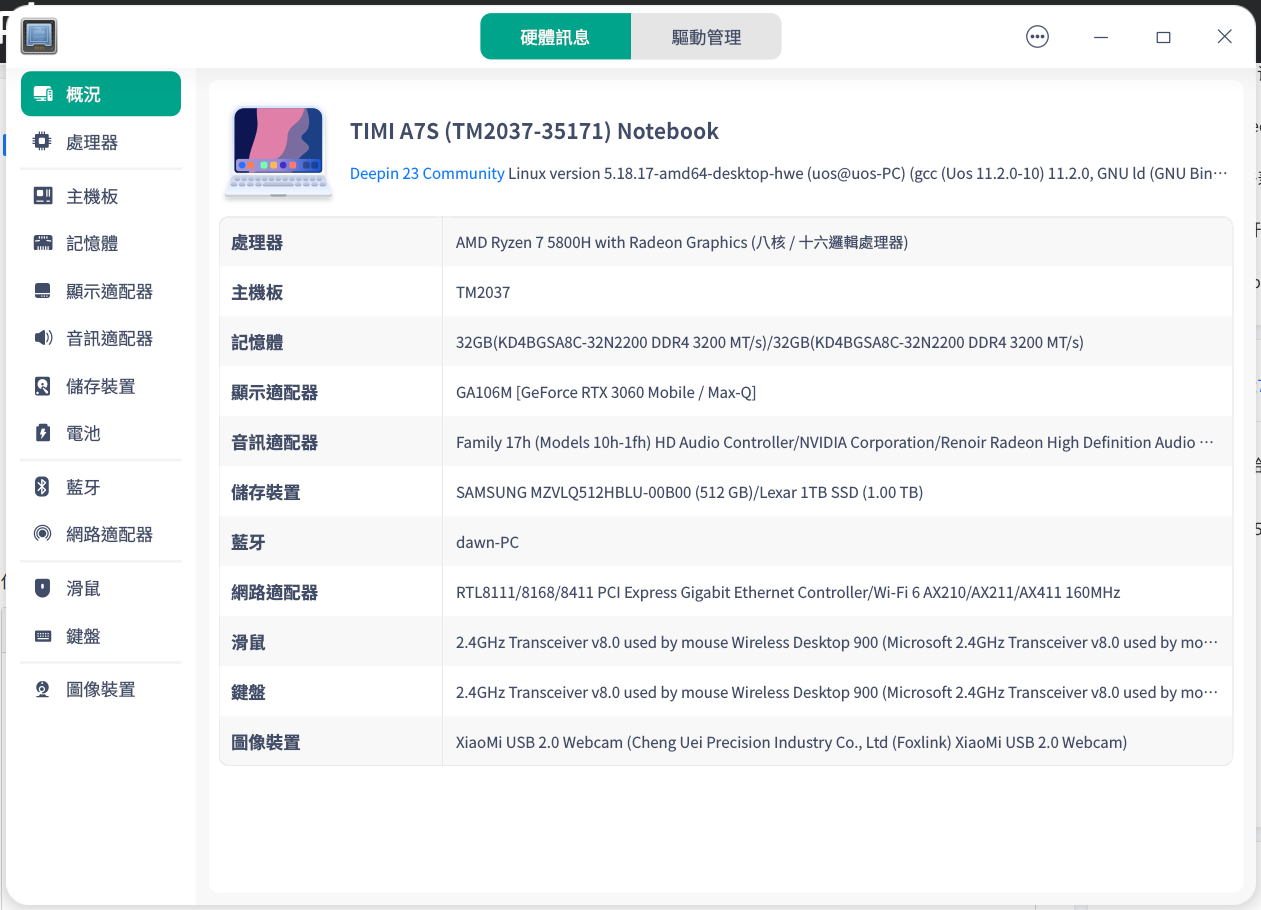Click the 32GB KD4BGSA8C memory value
The image size is (1261, 910).
tap(770, 342)
